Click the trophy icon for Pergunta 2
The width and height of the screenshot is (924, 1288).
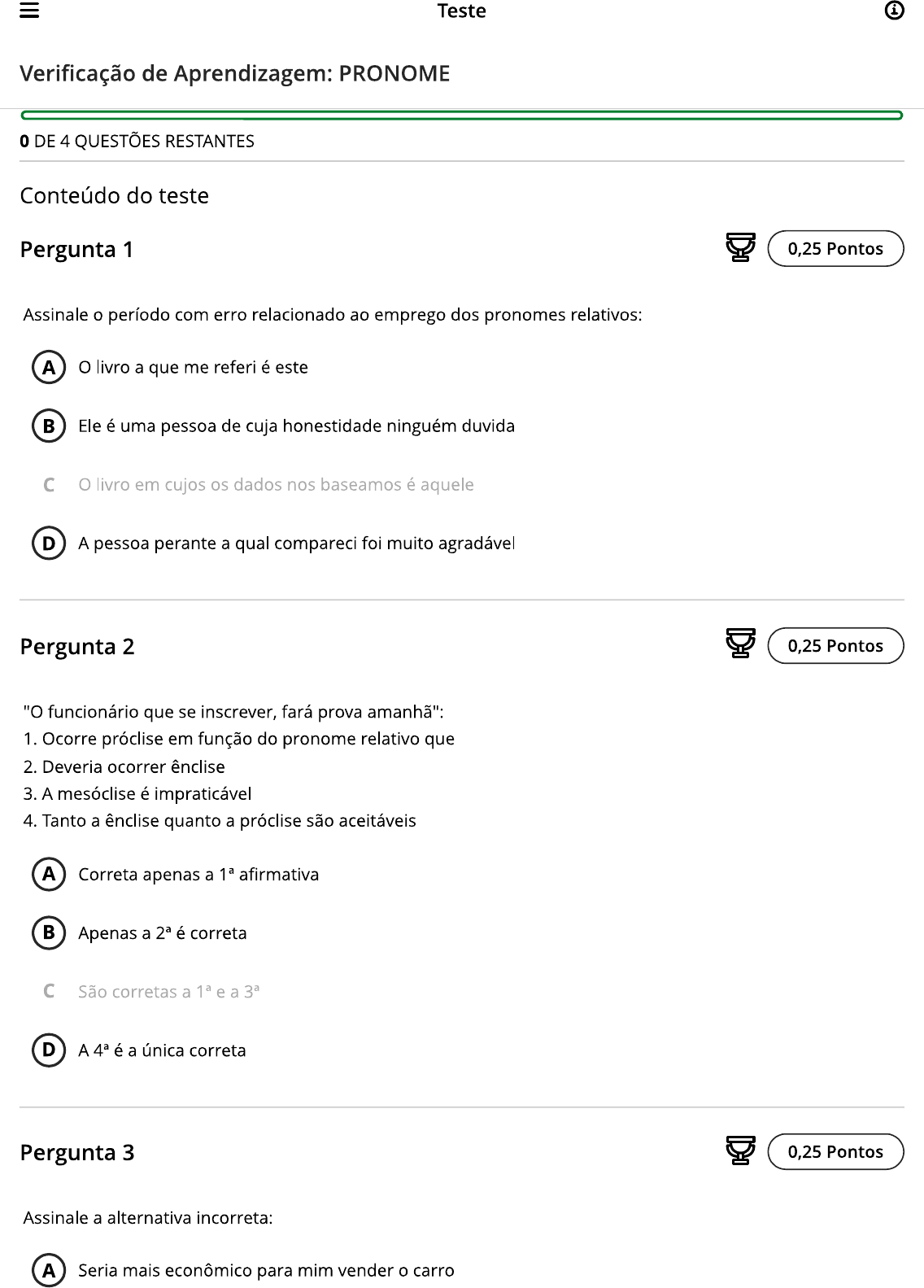(x=740, y=644)
